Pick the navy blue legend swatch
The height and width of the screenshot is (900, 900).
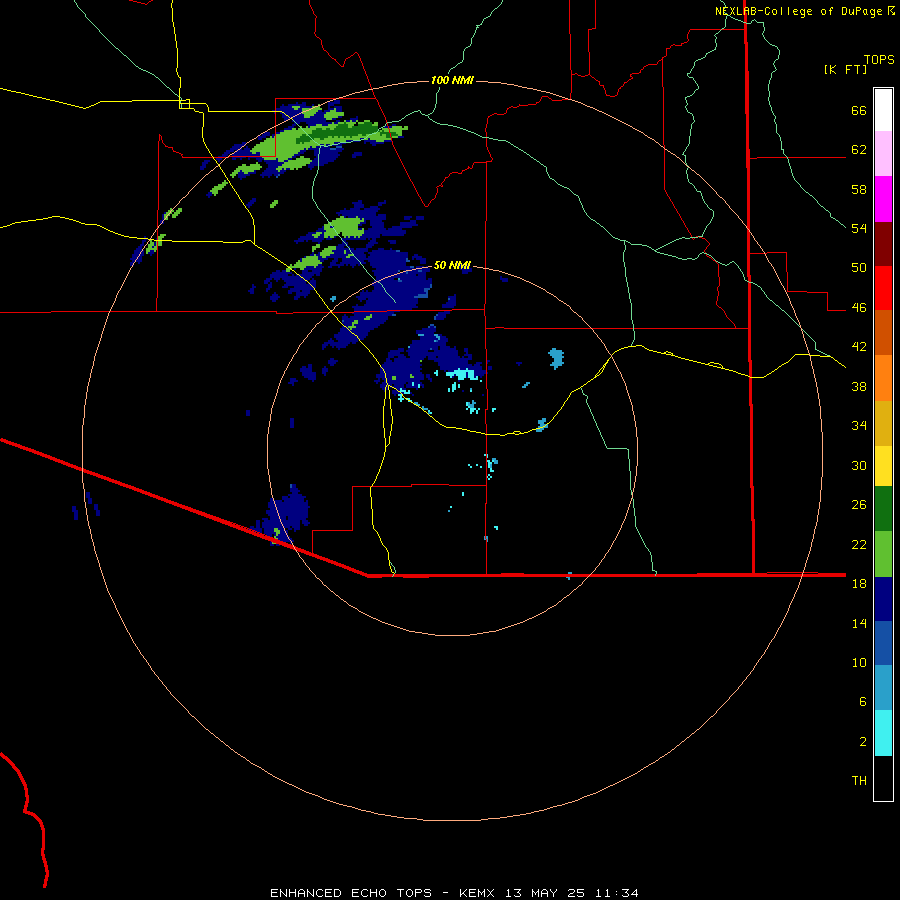pyautogui.click(x=883, y=599)
